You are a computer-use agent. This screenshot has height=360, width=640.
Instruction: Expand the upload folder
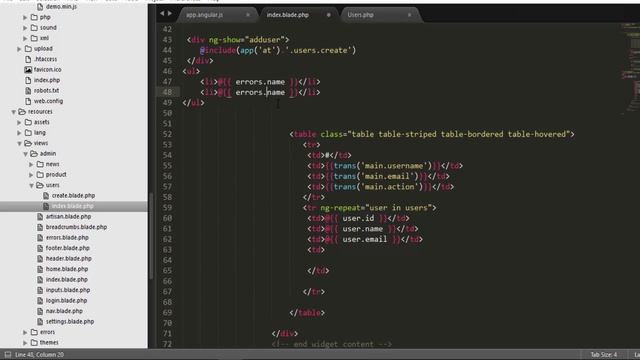[x=19, y=49]
